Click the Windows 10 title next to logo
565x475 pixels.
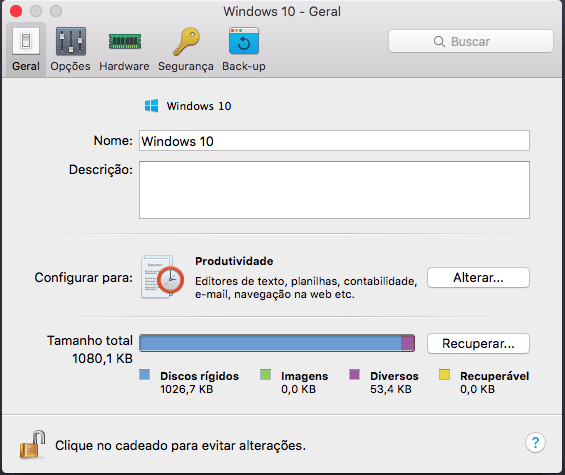tap(199, 106)
